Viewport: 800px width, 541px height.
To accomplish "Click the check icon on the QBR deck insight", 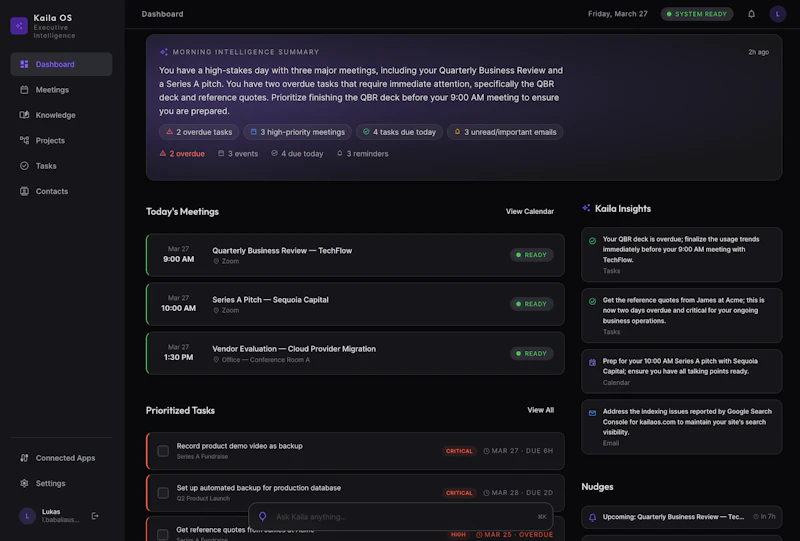I will pos(592,240).
